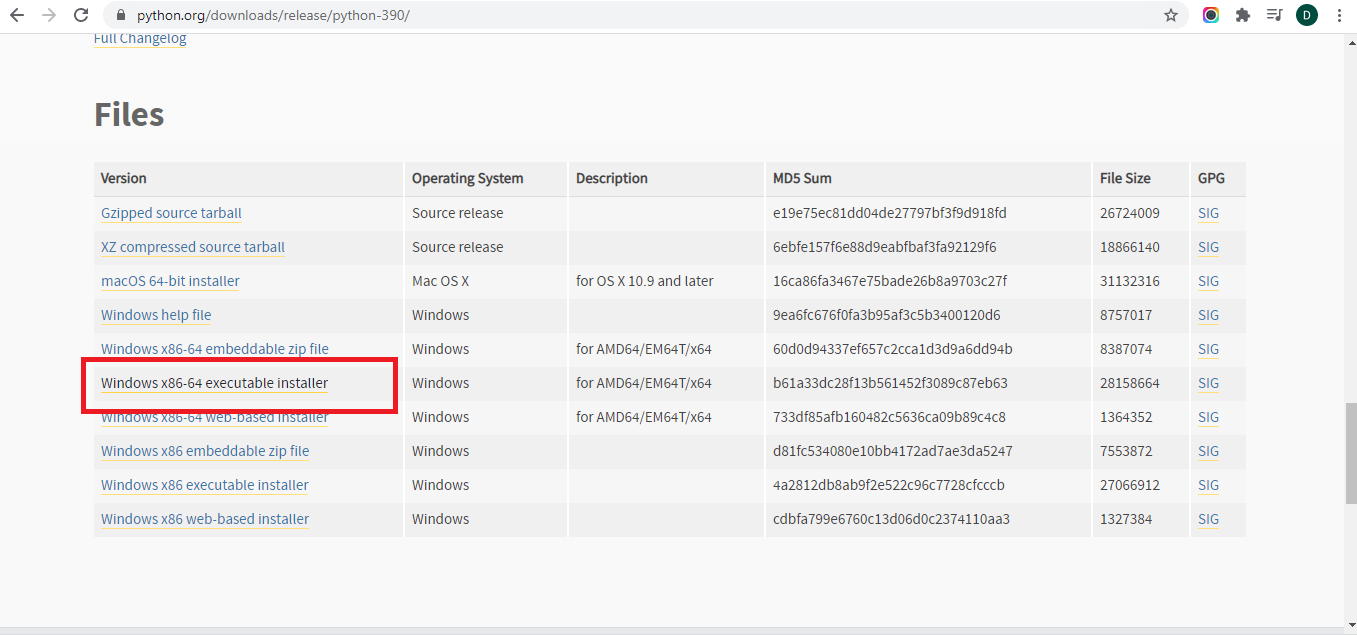Click MD5 sum e19e75ec81dd04de27797bf3f9d918fd
The height and width of the screenshot is (635, 1357).
890,213
